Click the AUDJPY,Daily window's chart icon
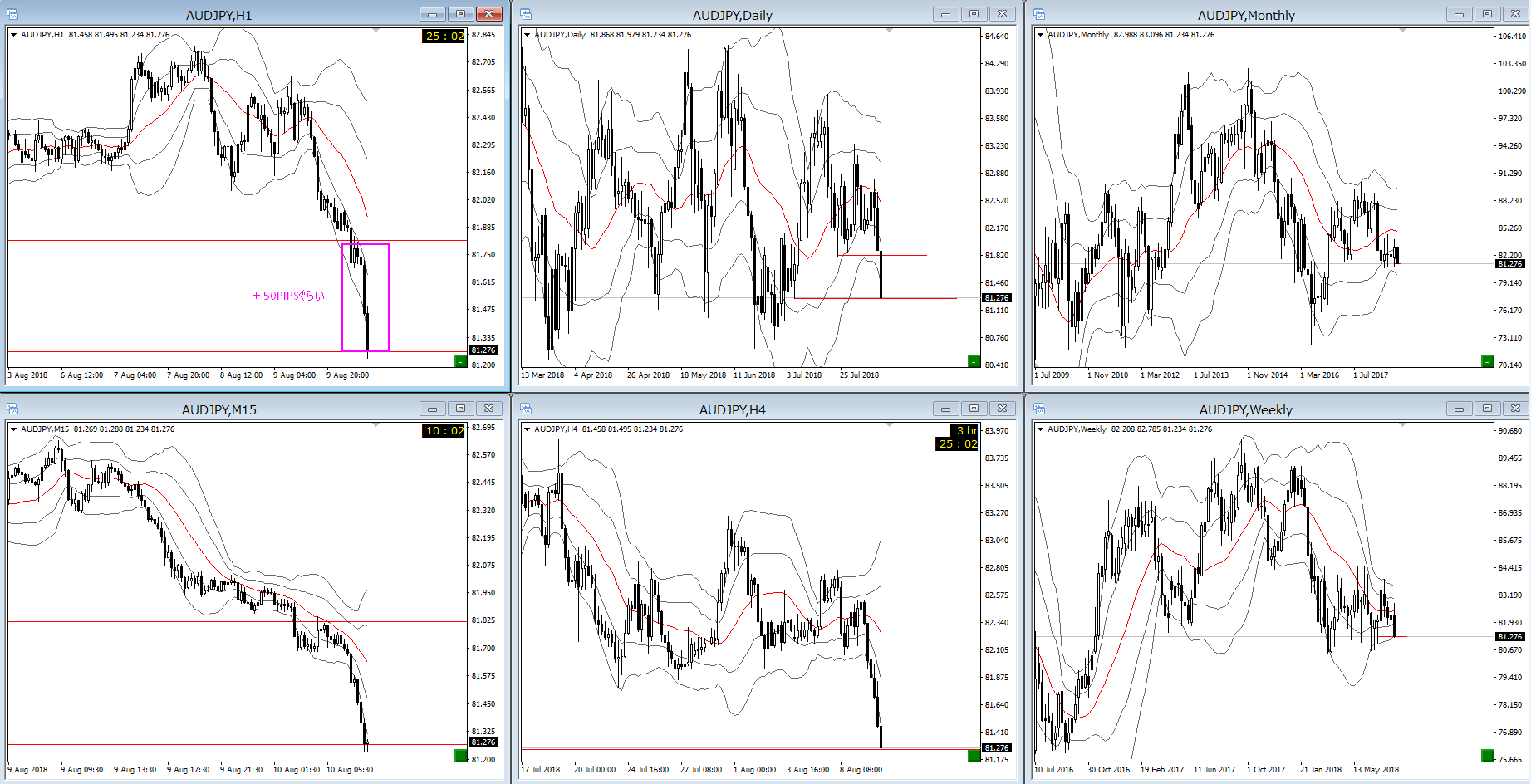 (x=526, y=14)
